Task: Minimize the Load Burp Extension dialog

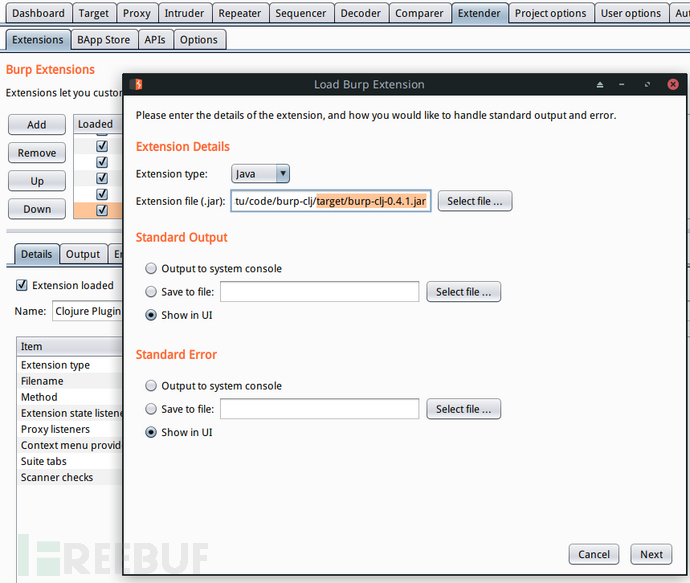Action: 623,85
